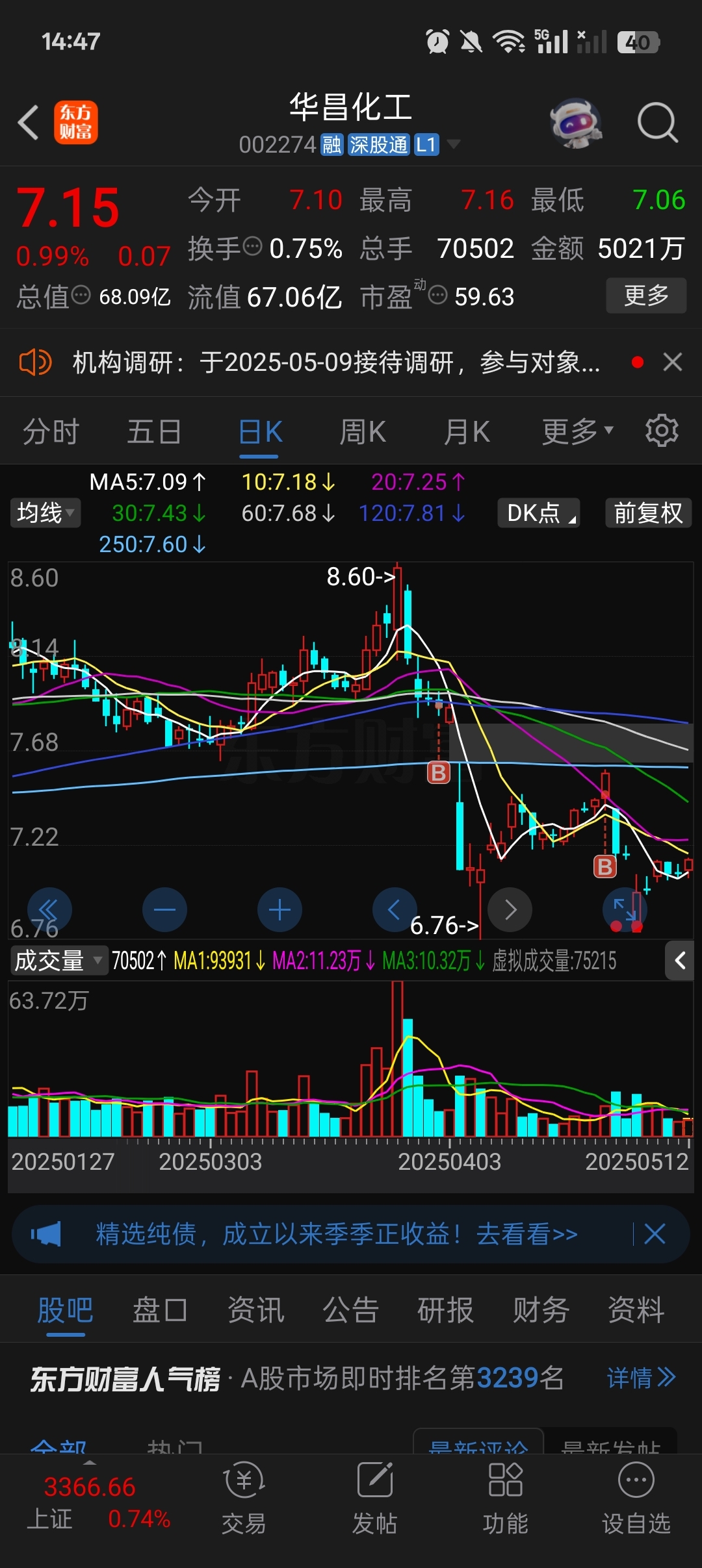This screenshot has width=702, height=1568.
Task: Tap the 东方财富 app logo
Action: pos(75,122)
